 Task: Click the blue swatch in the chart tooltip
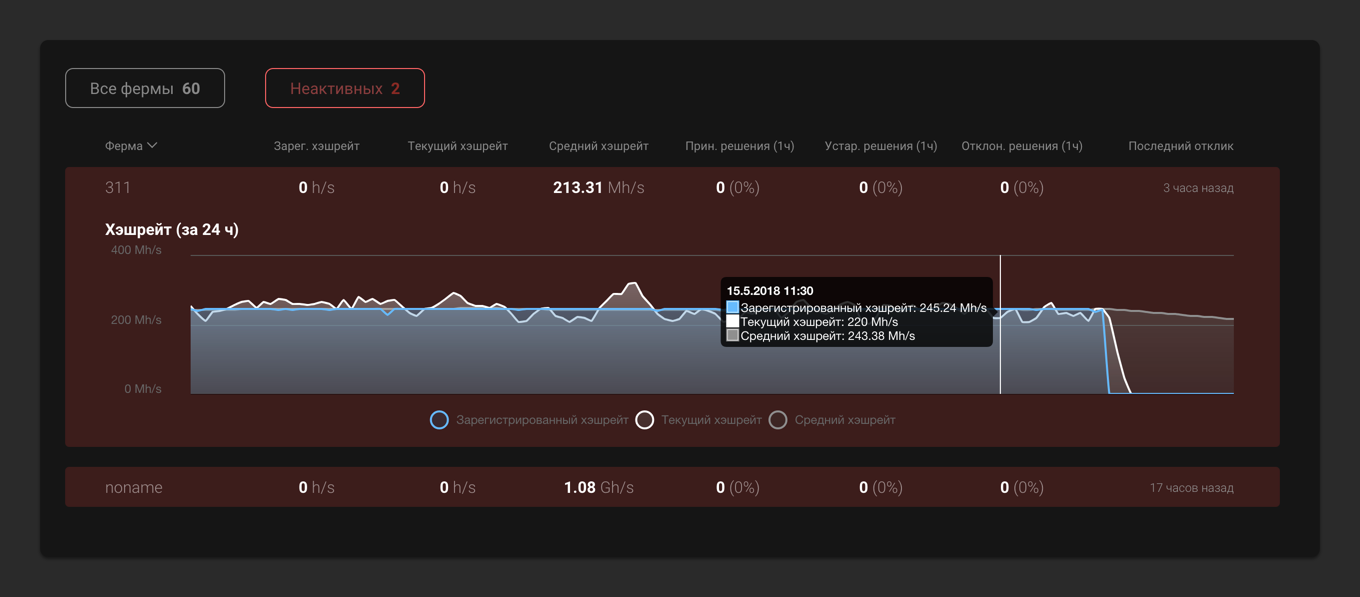pyautogui.click(x=733, y=308)
